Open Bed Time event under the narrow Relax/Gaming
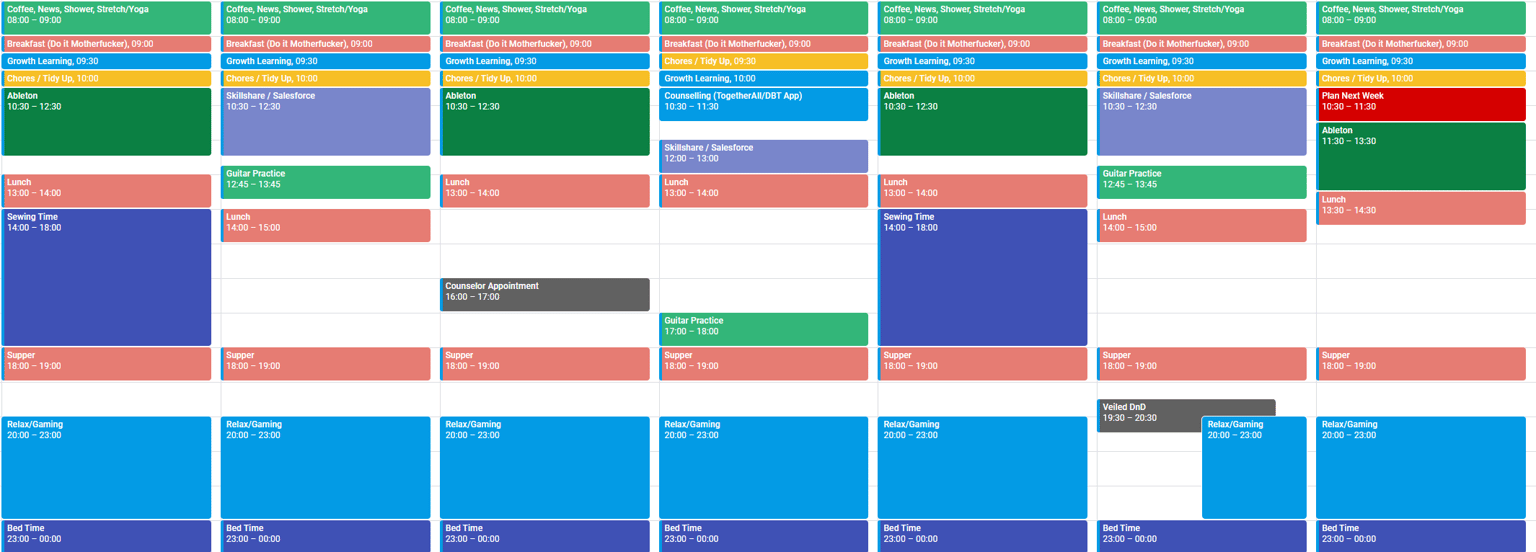 [1202, 536]
